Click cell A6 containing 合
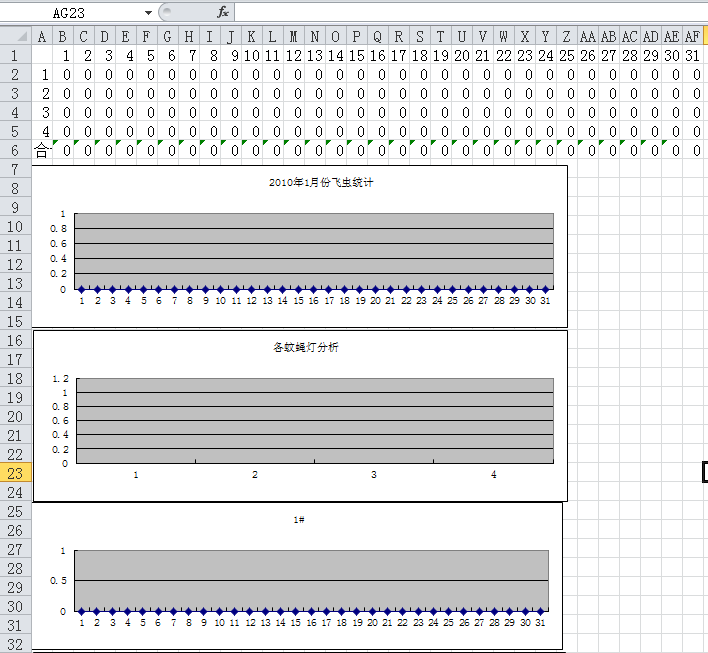The width and height of the screenshot is (708, 653). 42,150
